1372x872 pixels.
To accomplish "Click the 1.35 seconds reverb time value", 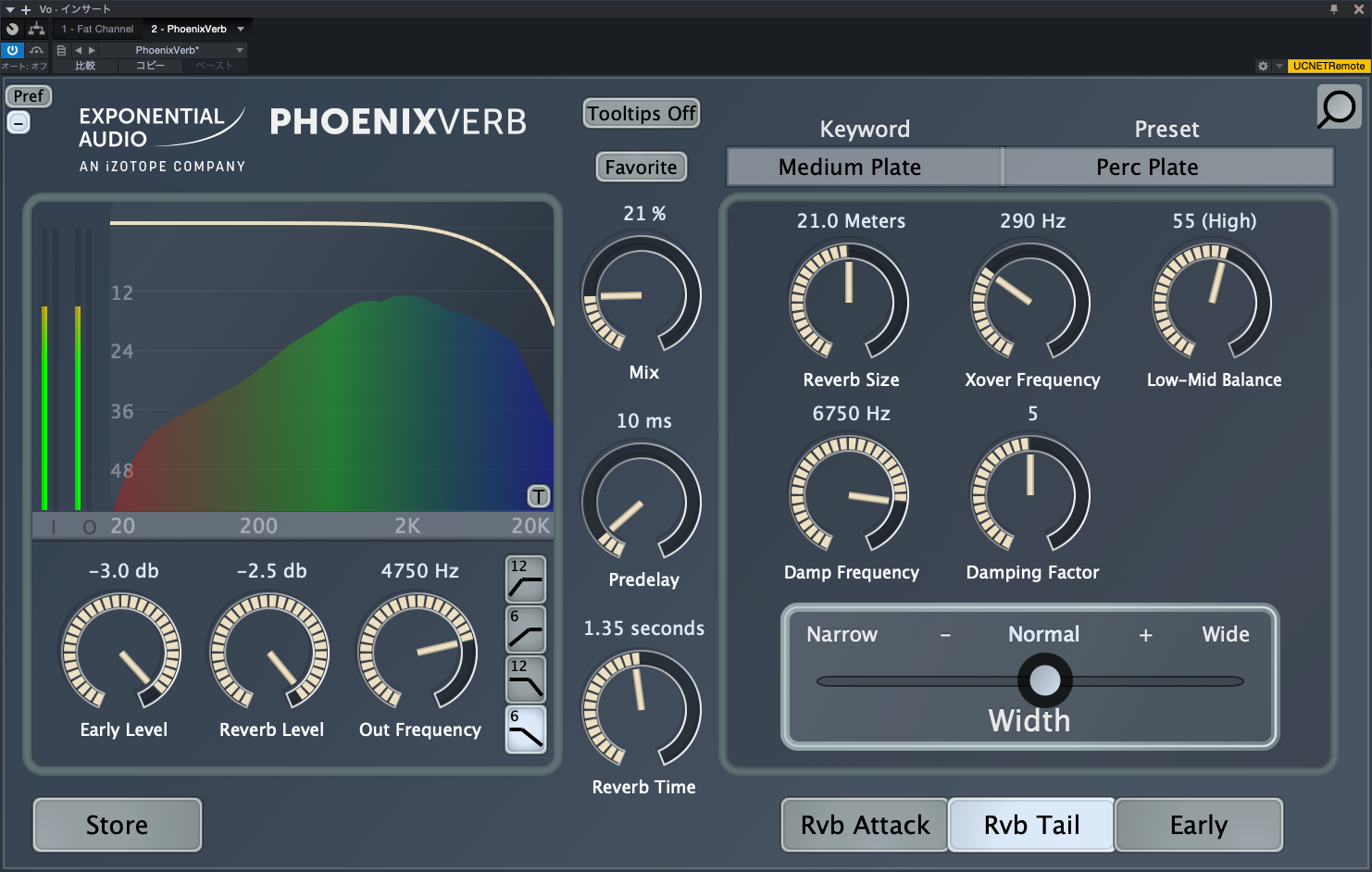I will pos(644,629).
